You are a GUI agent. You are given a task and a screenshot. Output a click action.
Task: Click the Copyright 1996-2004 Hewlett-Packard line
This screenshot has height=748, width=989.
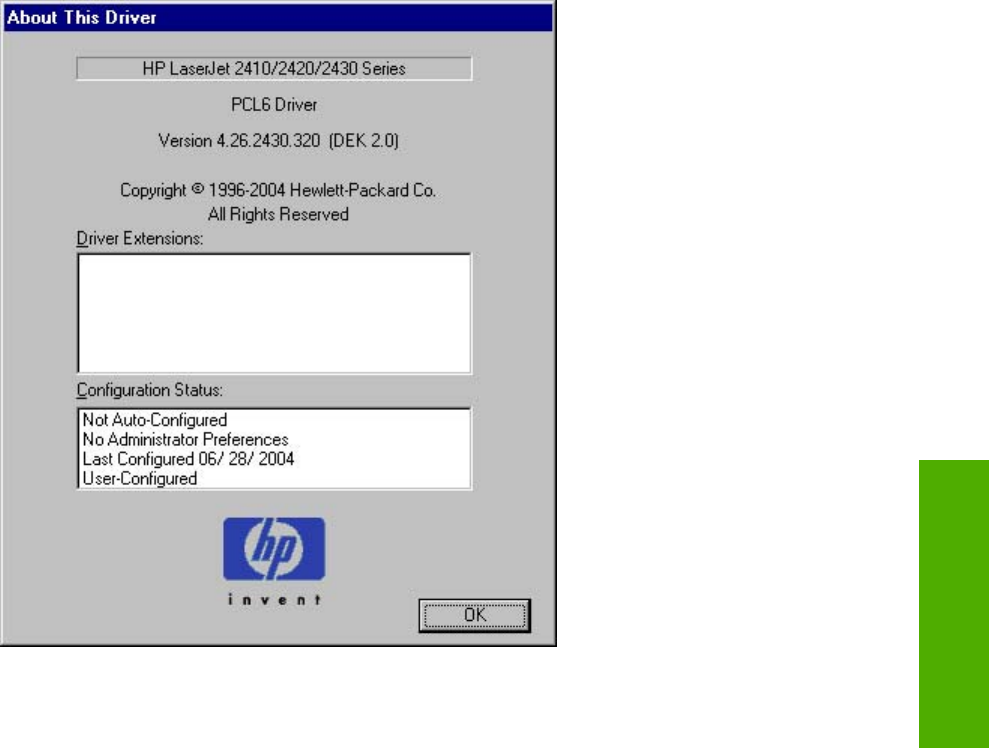(278, 190)
